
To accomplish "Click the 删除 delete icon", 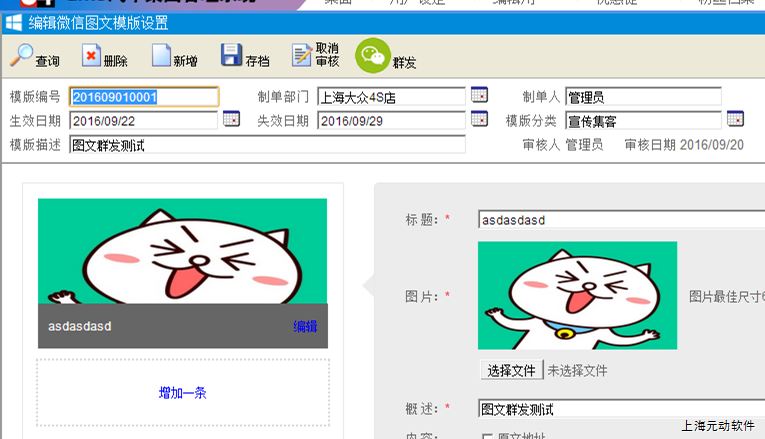I will 91,56.
